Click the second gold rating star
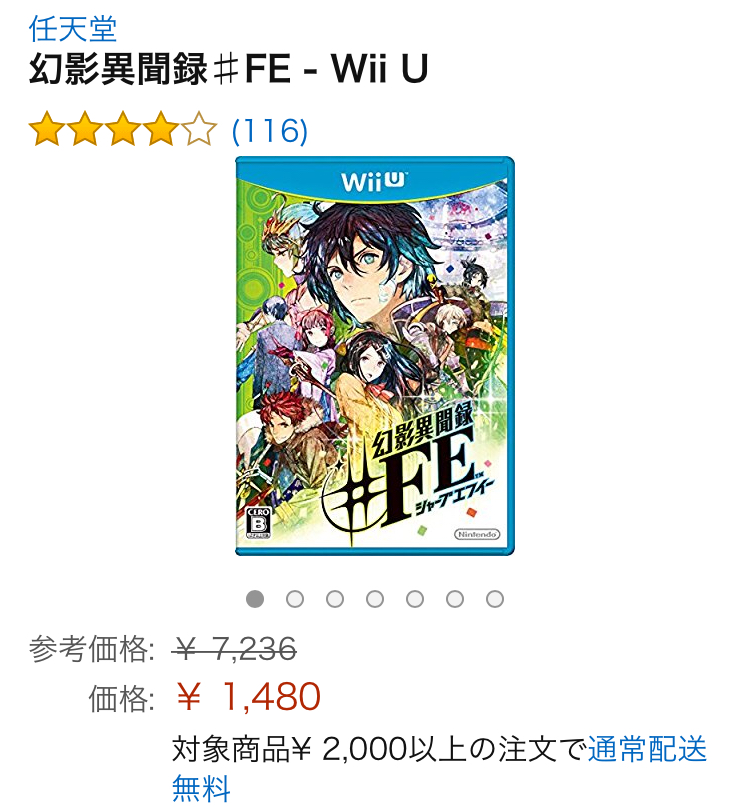 [x=85, y=129]
